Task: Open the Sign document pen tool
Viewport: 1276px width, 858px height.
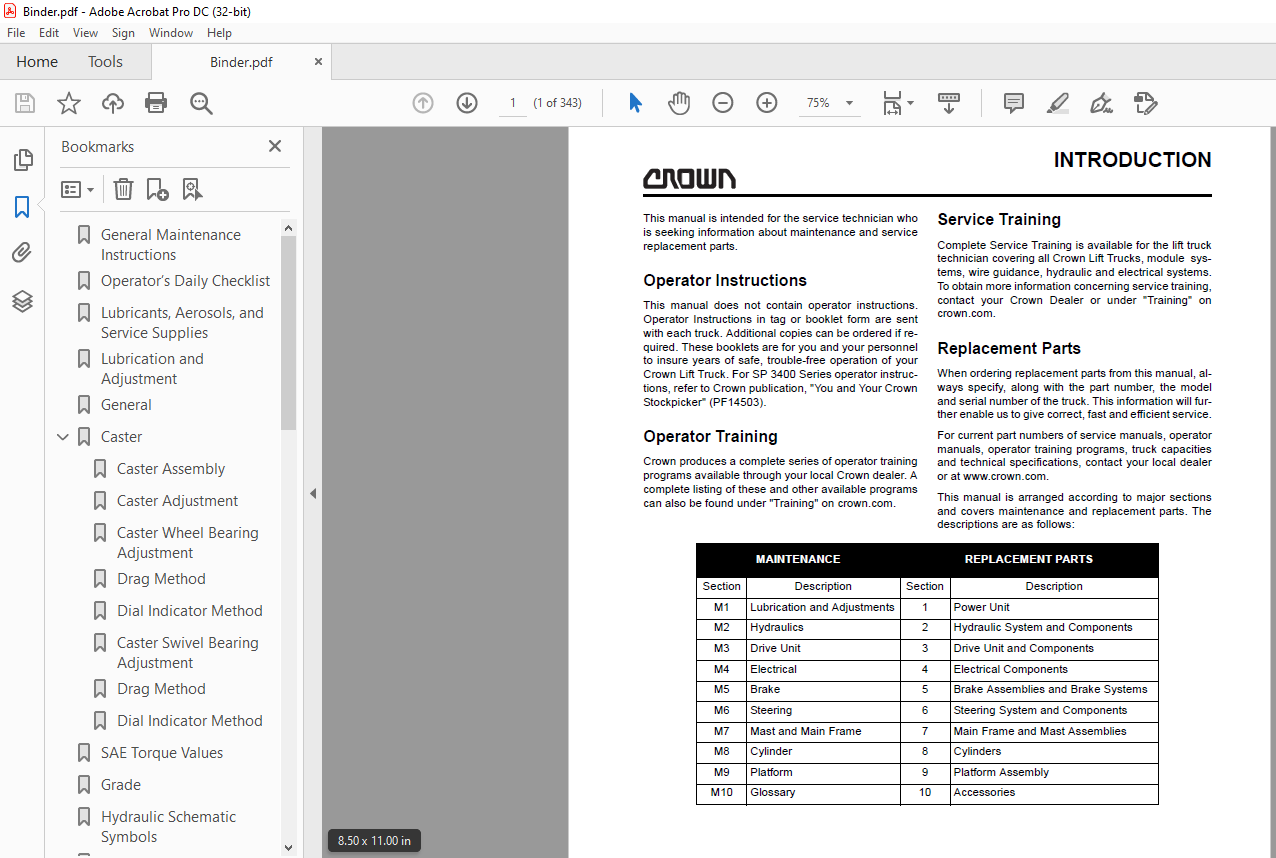Action: click(x=1101, y=103)
